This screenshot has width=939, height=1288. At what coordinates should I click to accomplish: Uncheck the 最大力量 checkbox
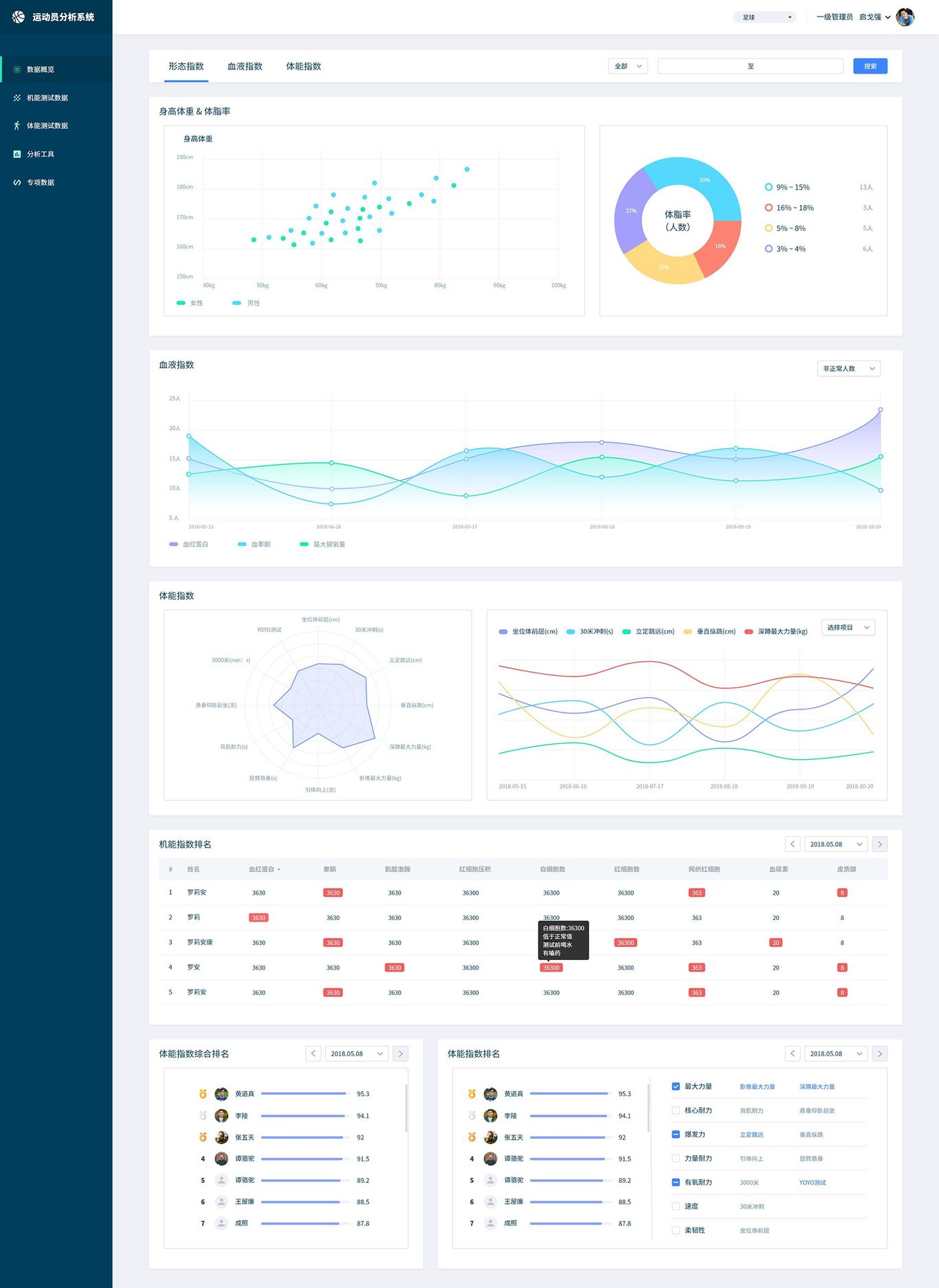tap(676, 1087)
